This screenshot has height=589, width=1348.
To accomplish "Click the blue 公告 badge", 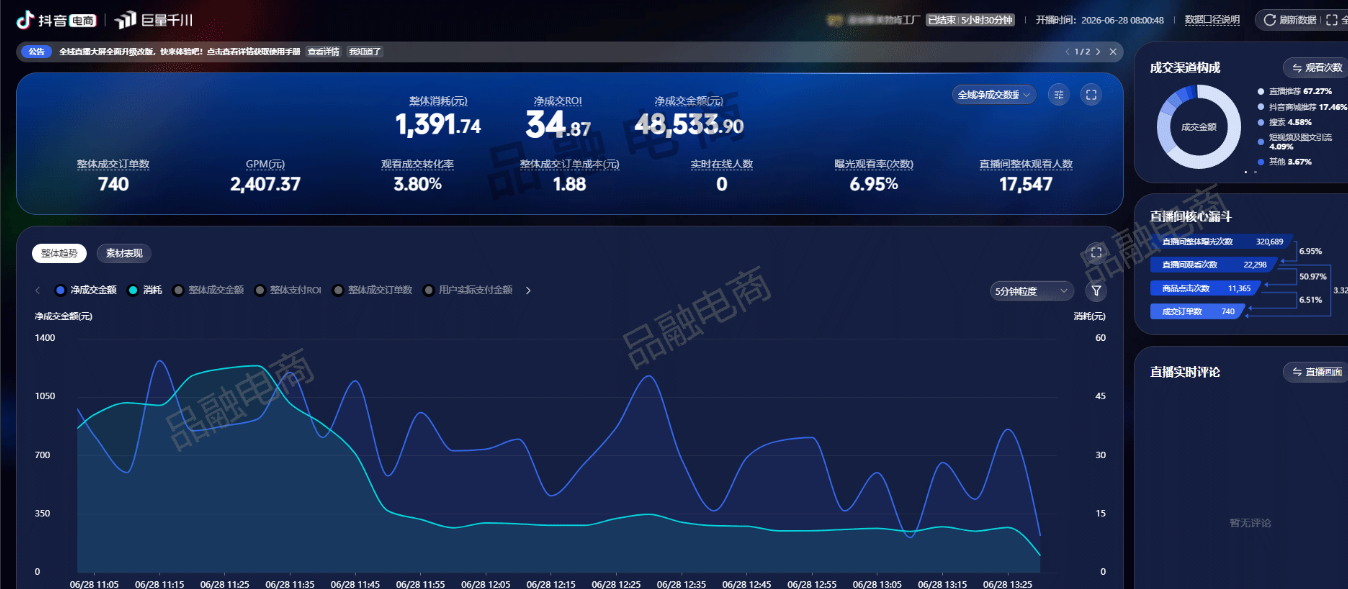I will [x=36, y=51].
